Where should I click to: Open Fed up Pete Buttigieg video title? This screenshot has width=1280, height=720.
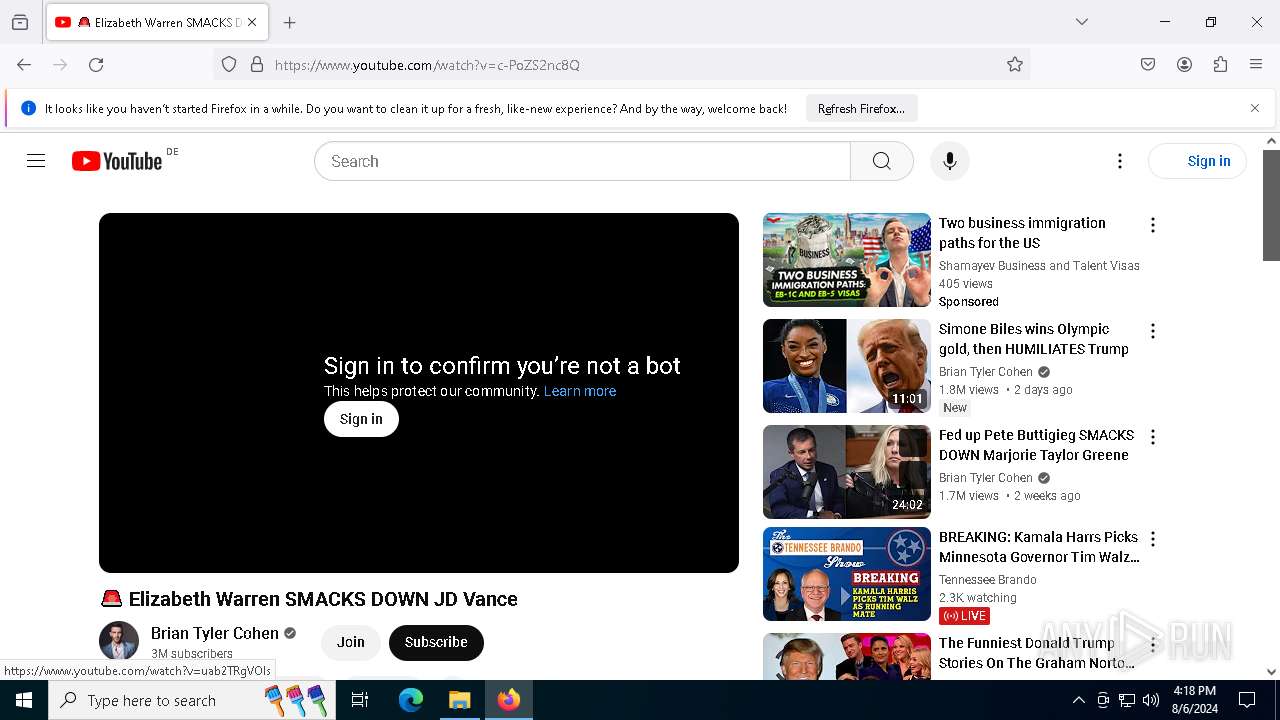(1036, 445)
